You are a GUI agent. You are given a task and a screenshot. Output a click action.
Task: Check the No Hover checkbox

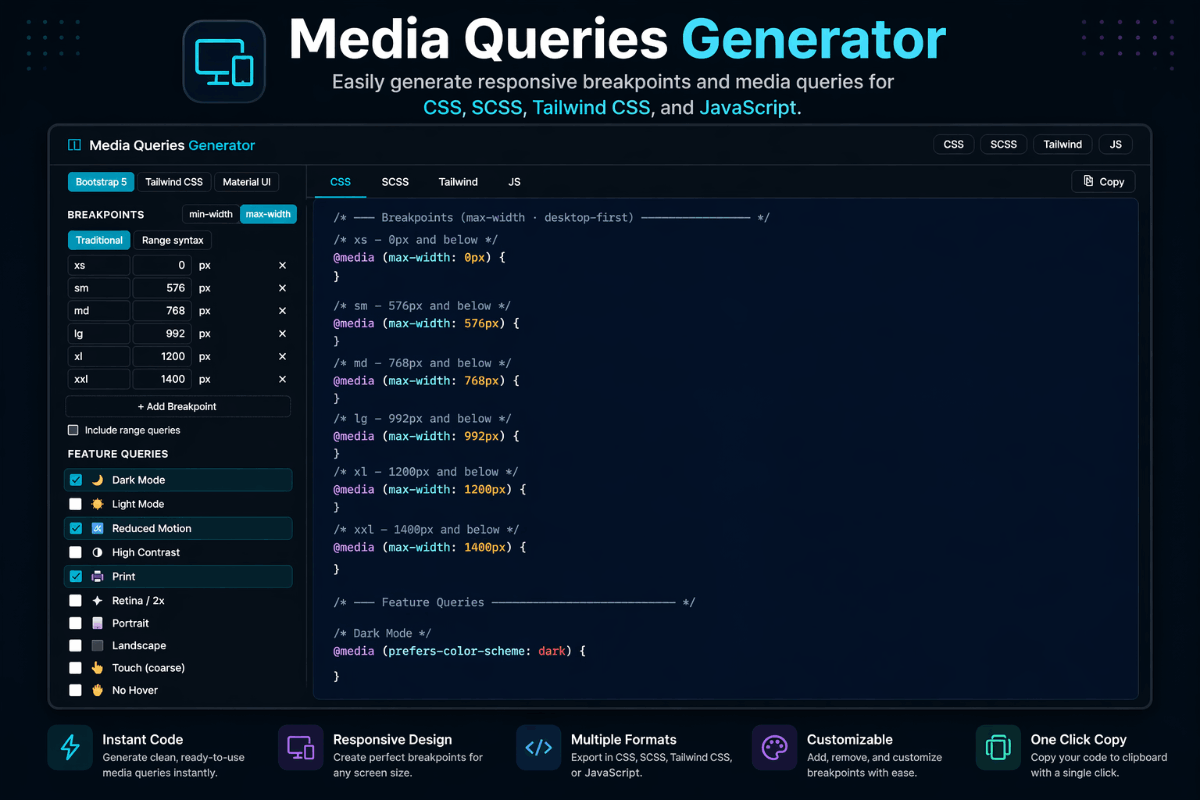pyautogui.click(x=75, y=690)
